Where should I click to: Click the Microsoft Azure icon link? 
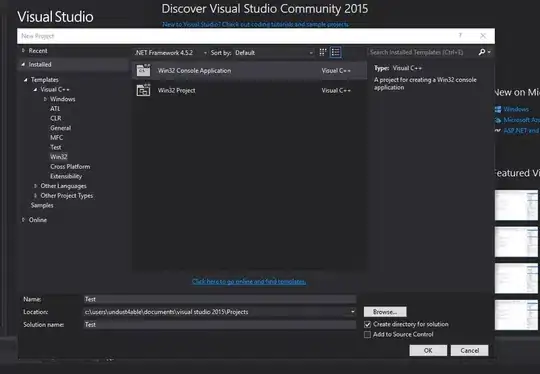click(x=498, y=120)
